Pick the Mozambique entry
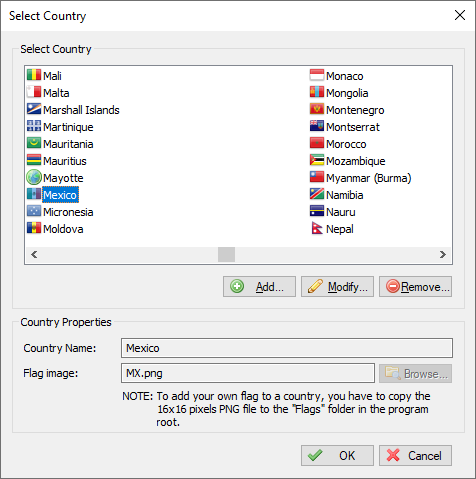476x479 pixels. [x=356, y=161]
